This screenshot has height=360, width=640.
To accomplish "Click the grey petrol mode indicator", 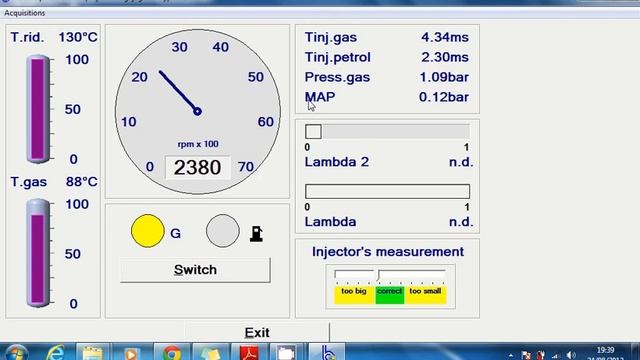I will pos(222,231).
